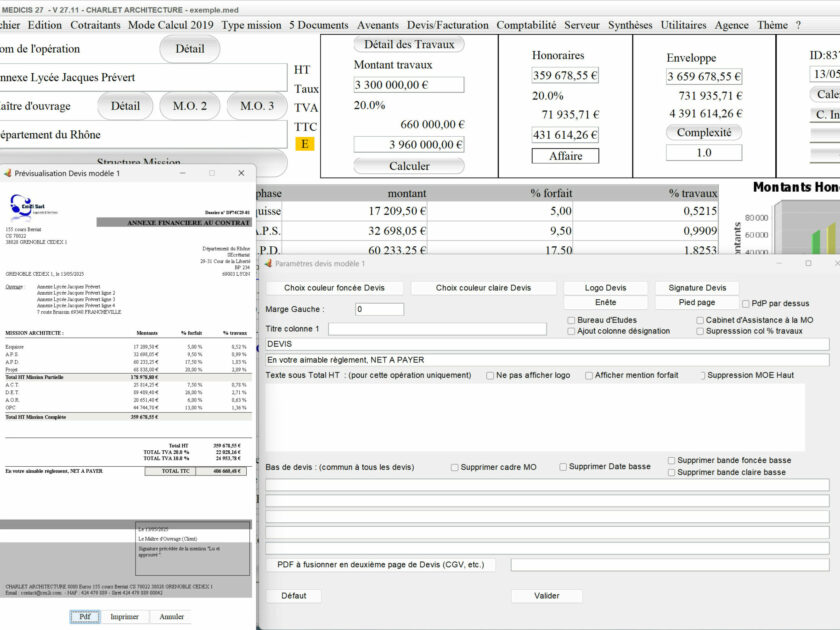Enable Afficher mention forfait checkbox

pyautogui.click(x=589, y=376)
